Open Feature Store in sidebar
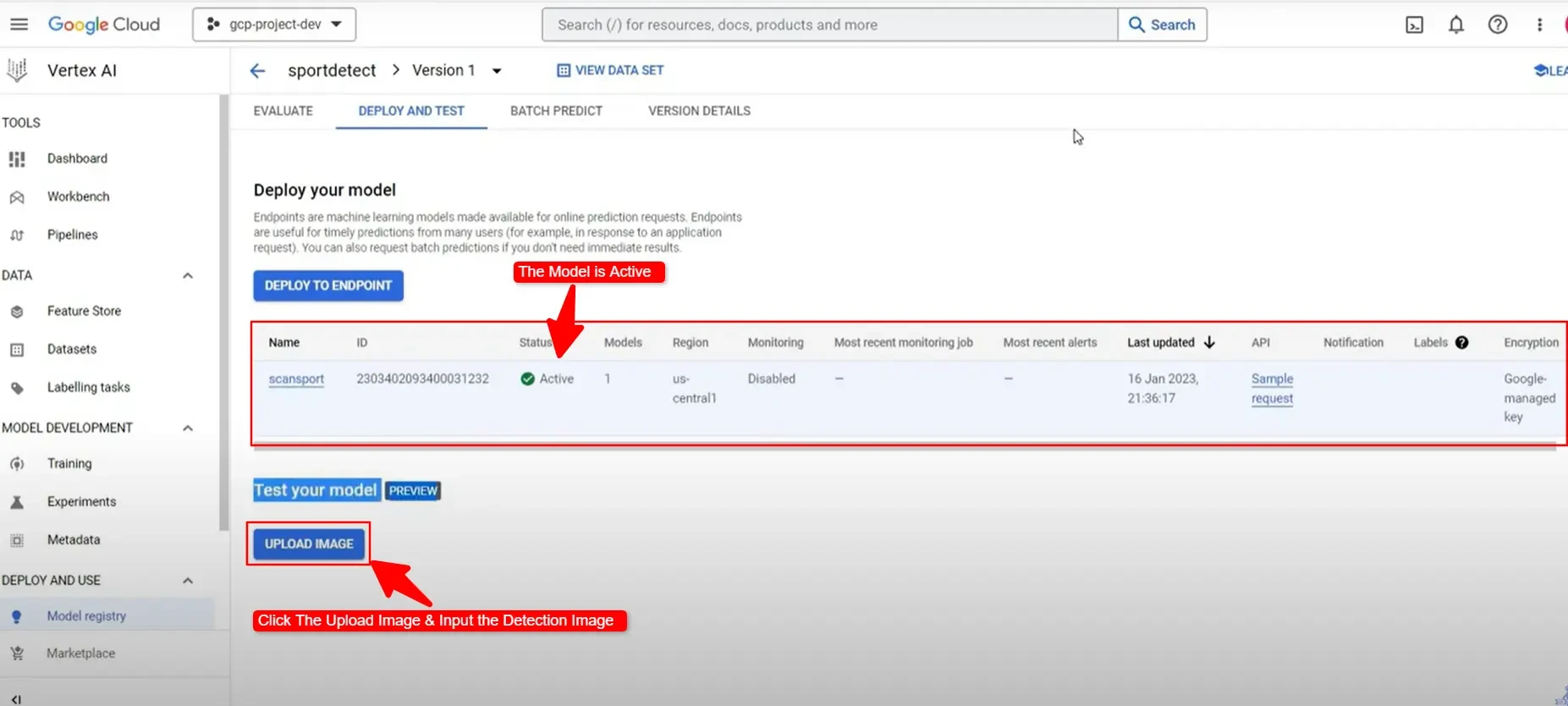This screenshot has width=1568, height=706. pyautogui.click(x=84, y=311)
